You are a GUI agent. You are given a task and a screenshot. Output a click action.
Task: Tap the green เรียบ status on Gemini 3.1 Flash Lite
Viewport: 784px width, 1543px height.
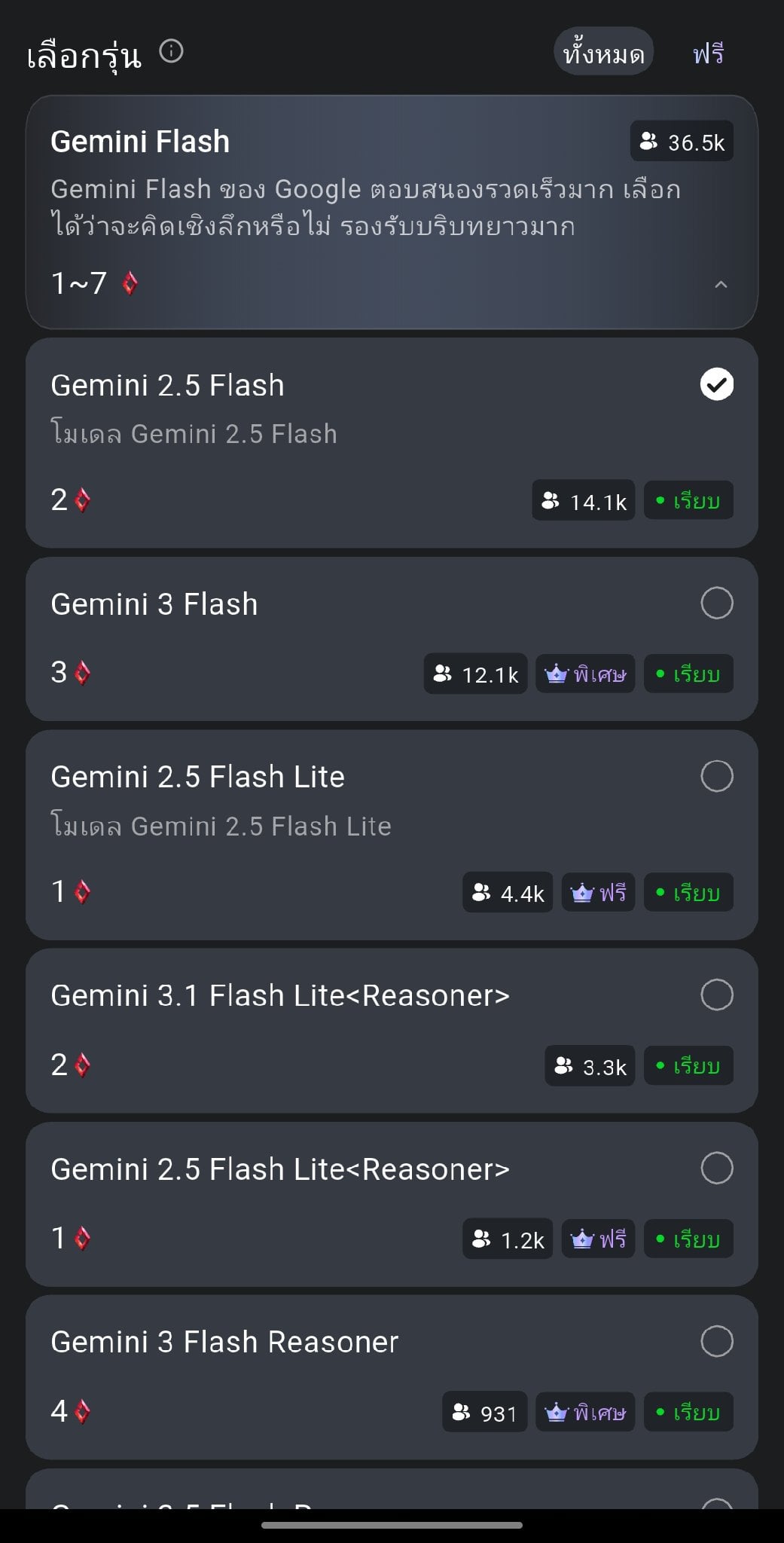[x=688, y=1065]
